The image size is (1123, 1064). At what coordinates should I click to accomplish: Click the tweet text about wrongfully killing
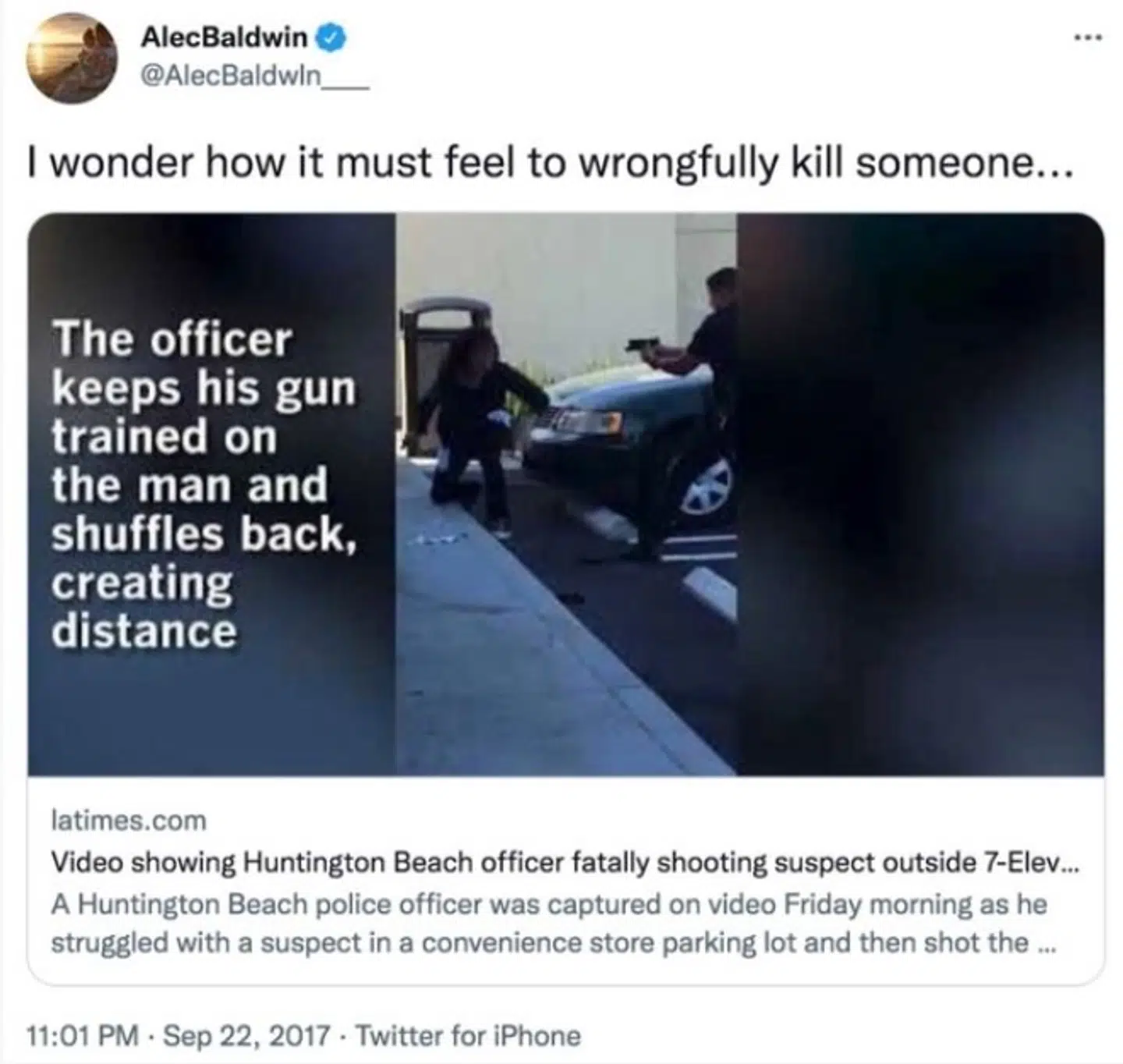(x=551, y=162)
